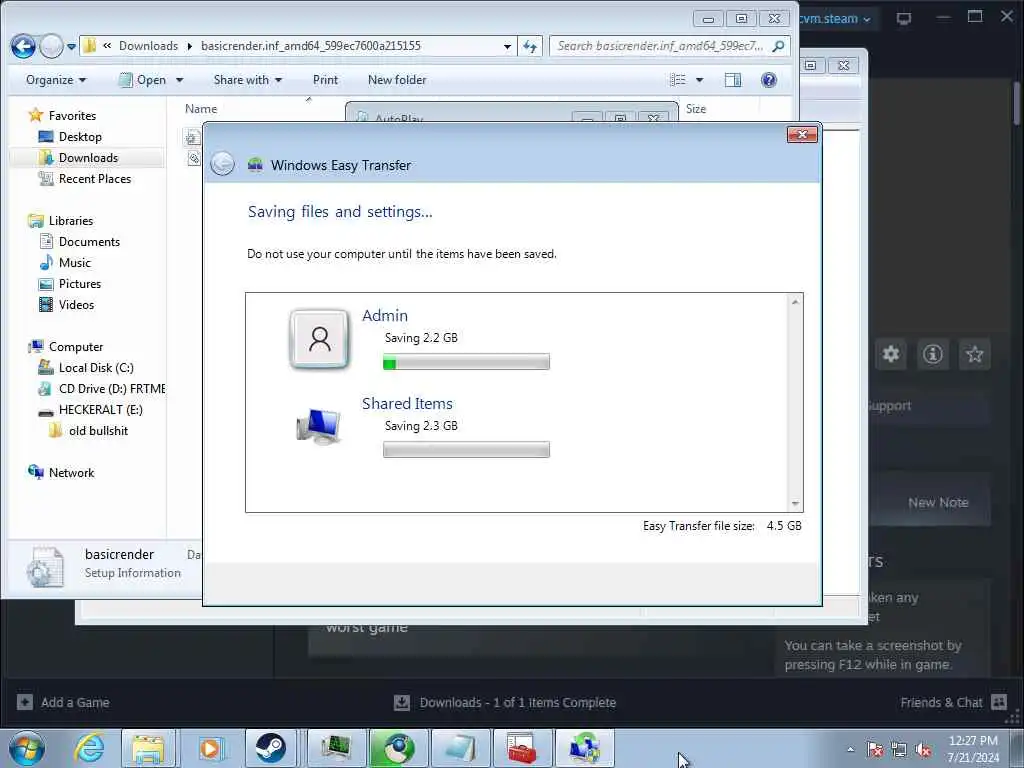Image resolution: width=1024 pixels, height=768 pixels.
Task: Open Steam game settings gear icon
Action: pyautogui.click(x=891, y=354)
